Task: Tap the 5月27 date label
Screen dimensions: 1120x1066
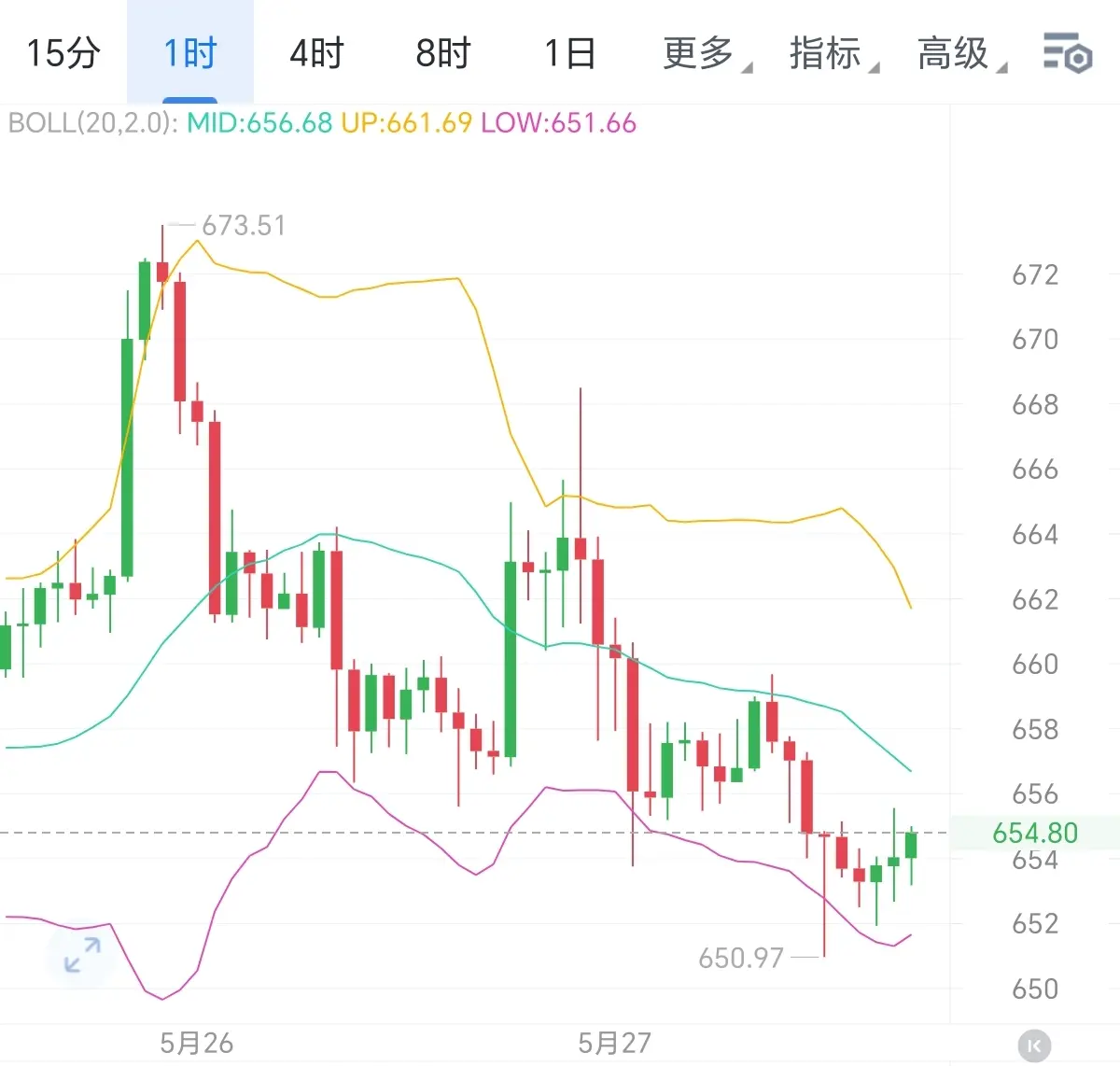Action: 614,1044
